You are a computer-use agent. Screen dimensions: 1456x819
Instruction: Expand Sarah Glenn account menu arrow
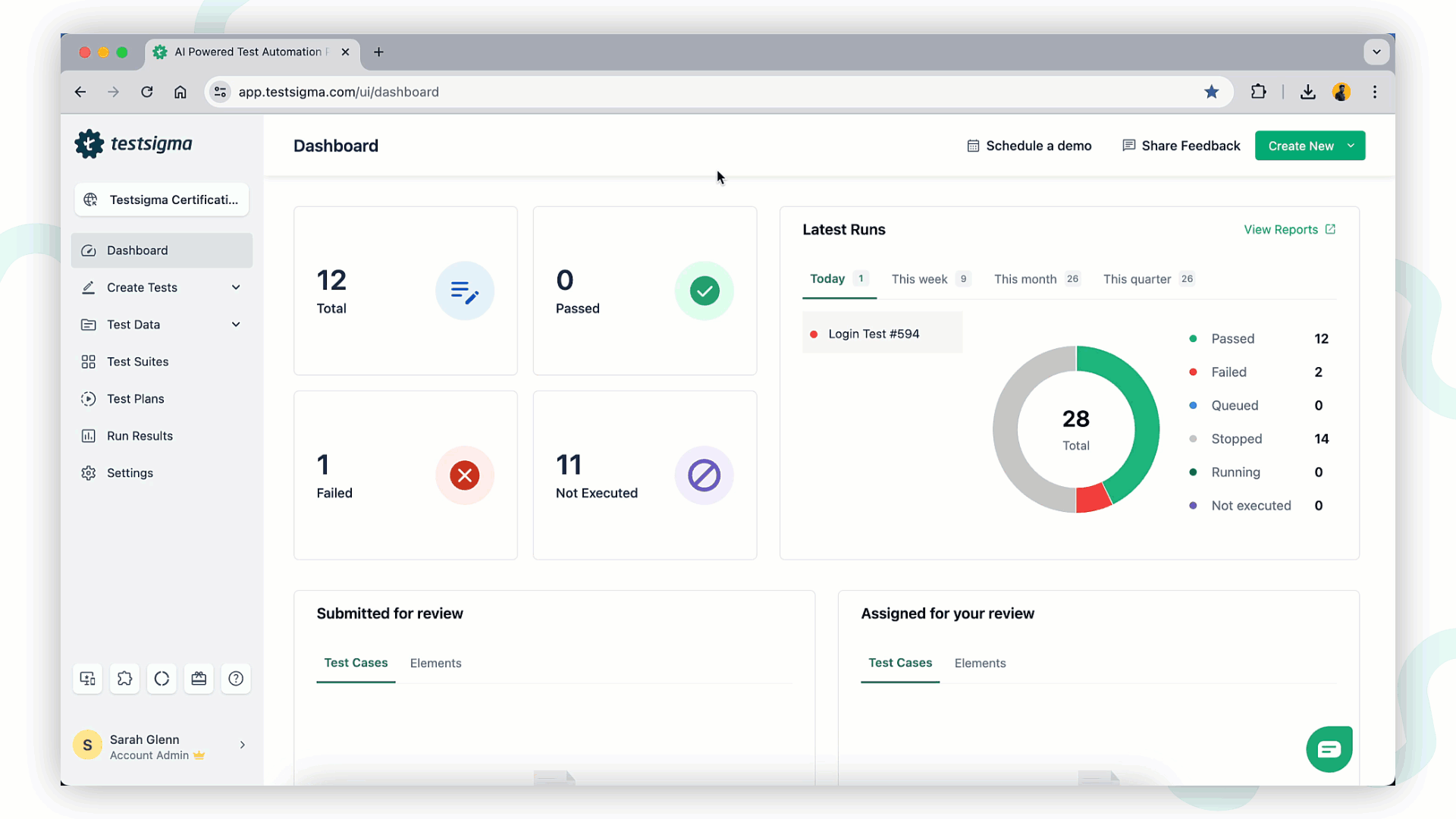click(x=243, y=745)
